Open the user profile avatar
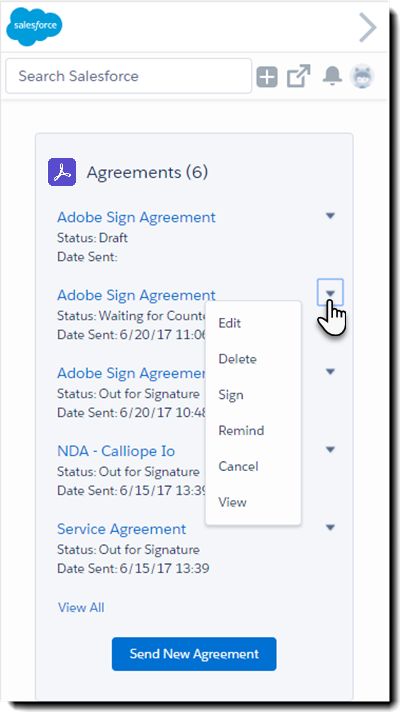The width and height of the screenshot is (400, 713). 362,76
